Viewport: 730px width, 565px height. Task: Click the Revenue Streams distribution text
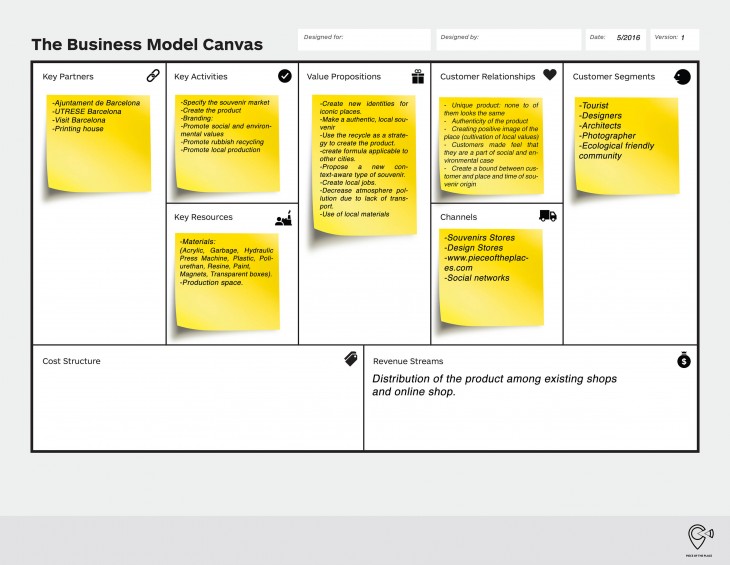pos(494,385)
